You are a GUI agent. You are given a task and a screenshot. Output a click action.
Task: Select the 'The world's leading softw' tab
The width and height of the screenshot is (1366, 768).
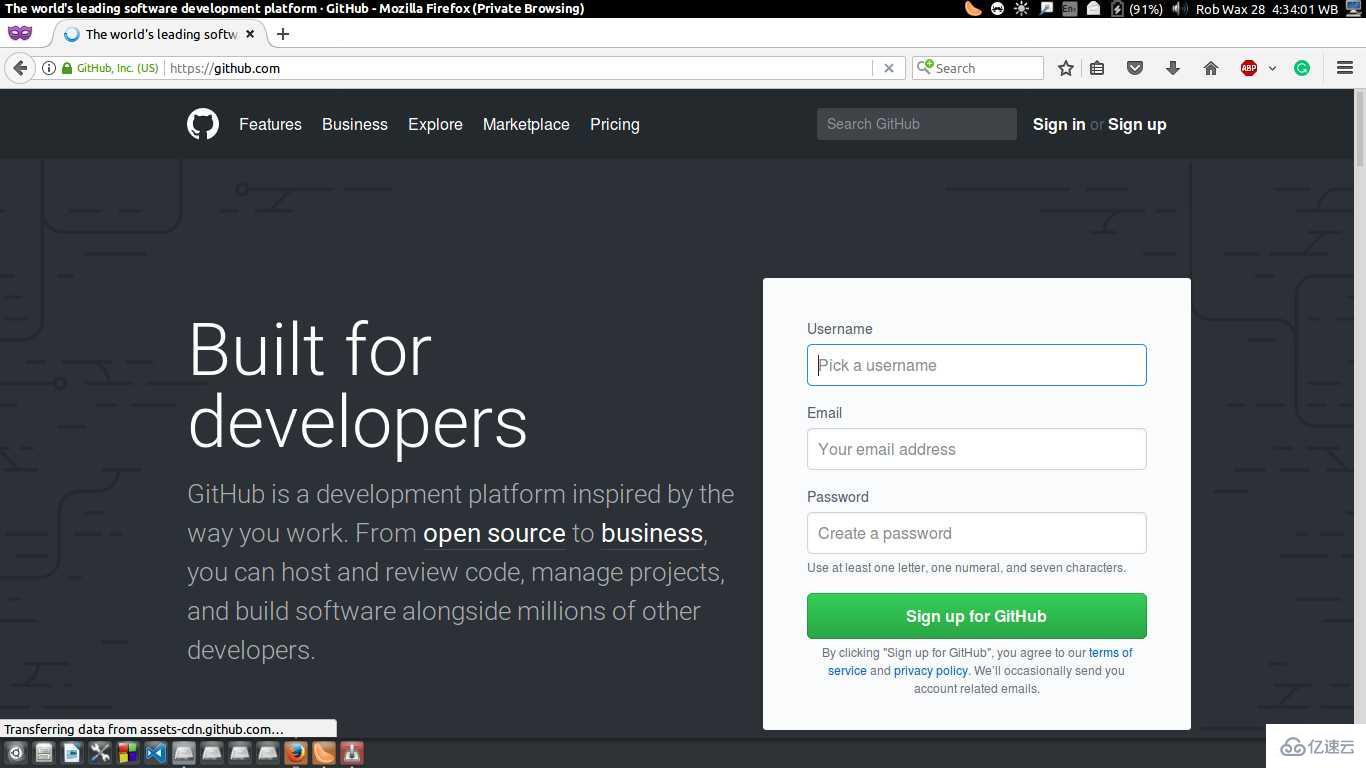pyautogui.click(x=160, y=34)
